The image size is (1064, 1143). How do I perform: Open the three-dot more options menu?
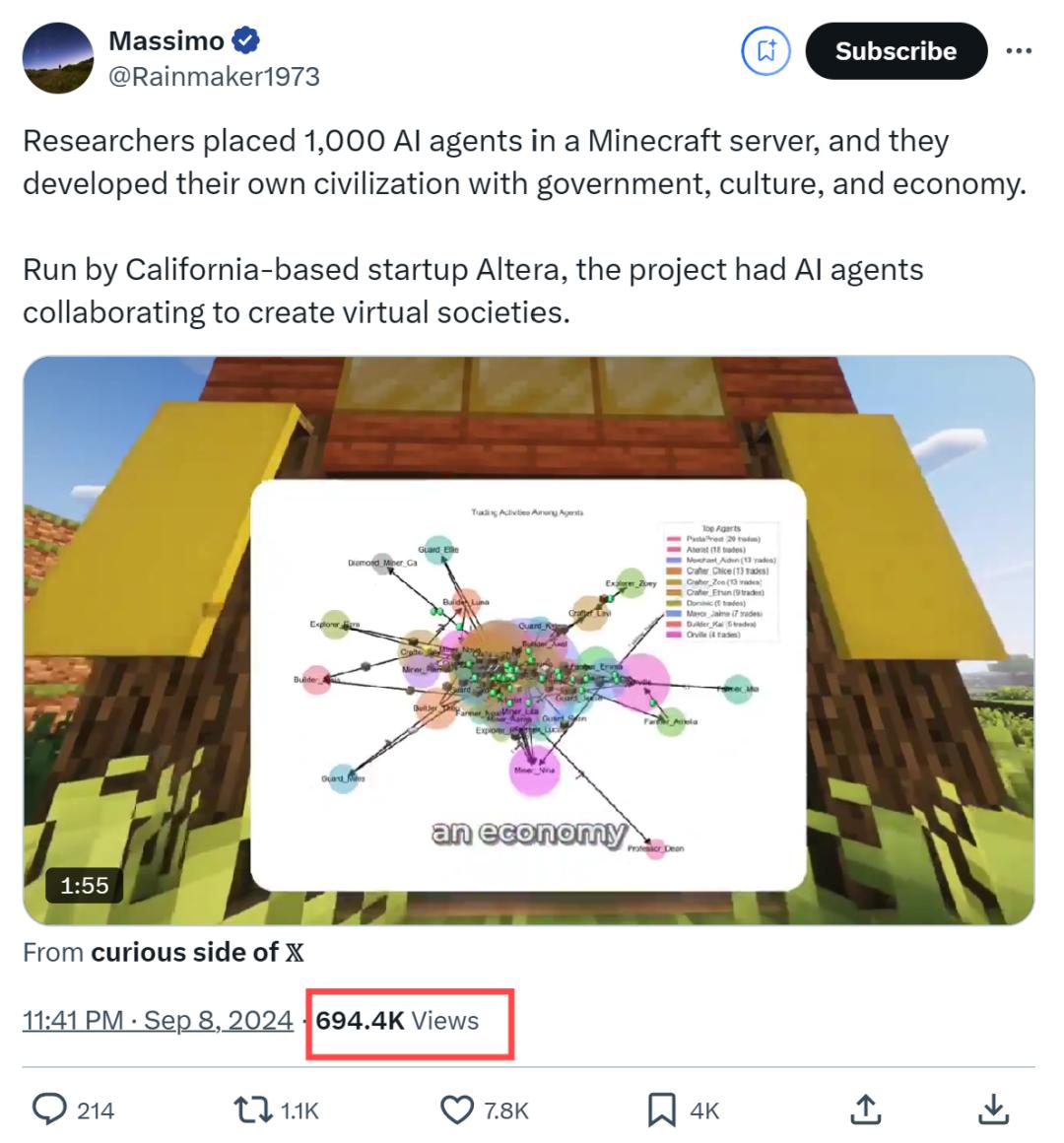(x=1019, y=51)
